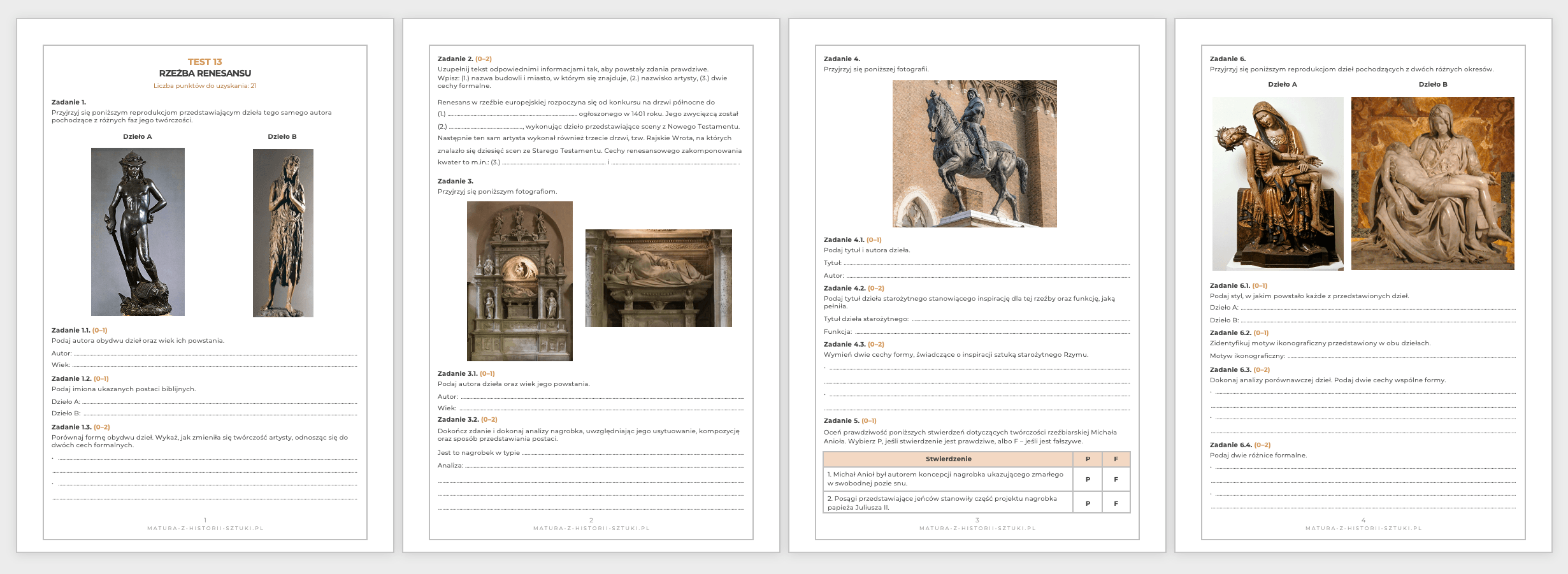Click the 'Zadanie 4.1.' heading
This screenshot has height=574, width=1568.
[844, 240]
